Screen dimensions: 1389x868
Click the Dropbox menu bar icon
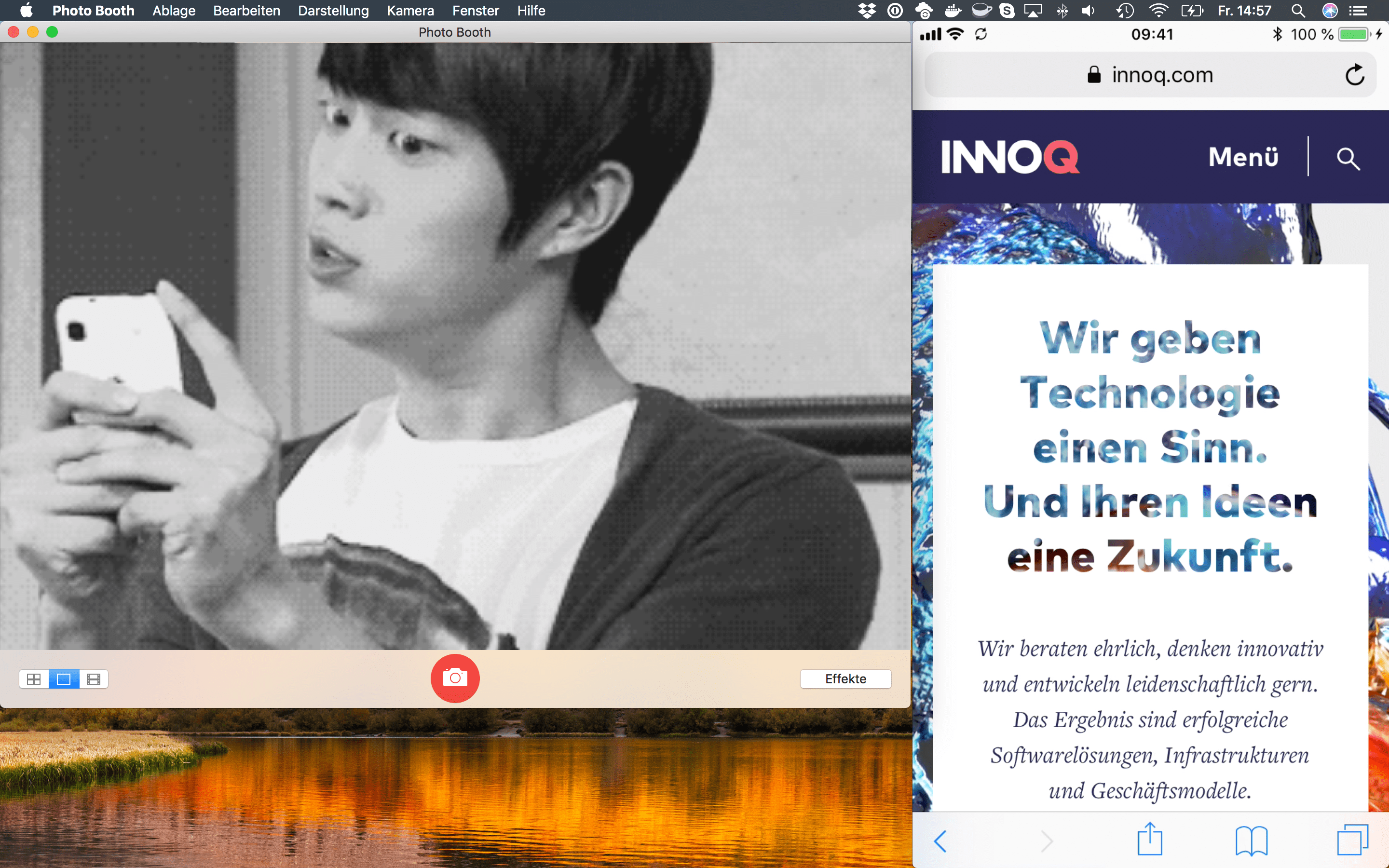coord(867,10)
